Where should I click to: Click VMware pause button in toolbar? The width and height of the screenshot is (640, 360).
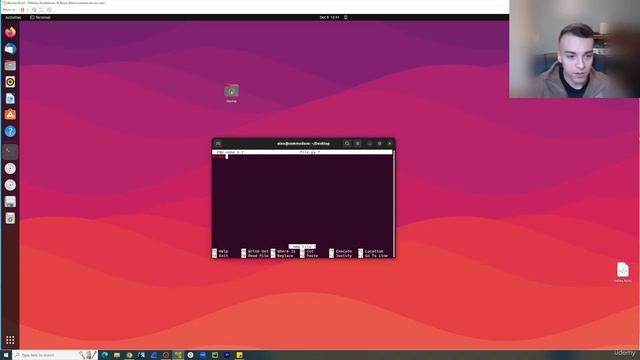(x=22, y=10)
